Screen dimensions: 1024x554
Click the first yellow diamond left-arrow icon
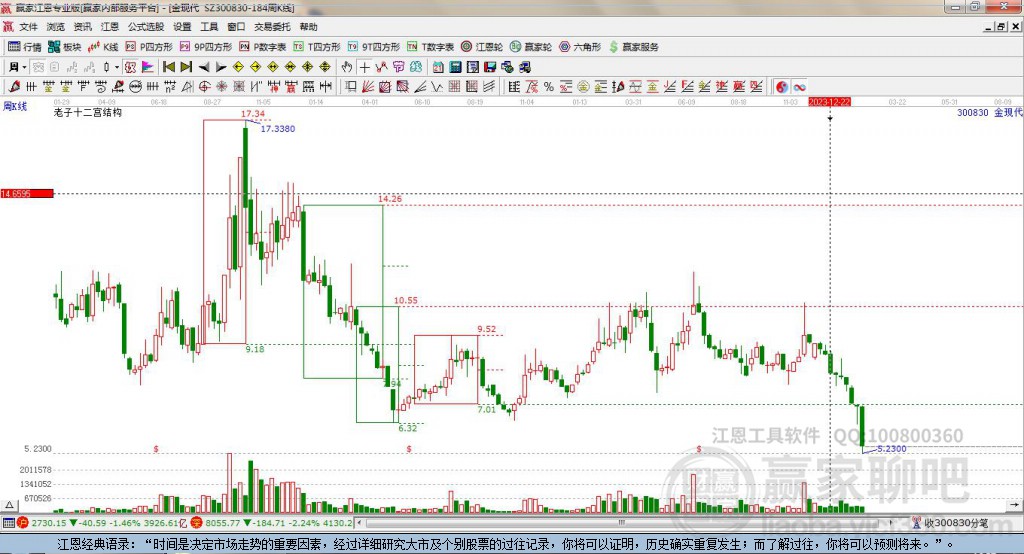pyautogui.click(x=238, y=67)
